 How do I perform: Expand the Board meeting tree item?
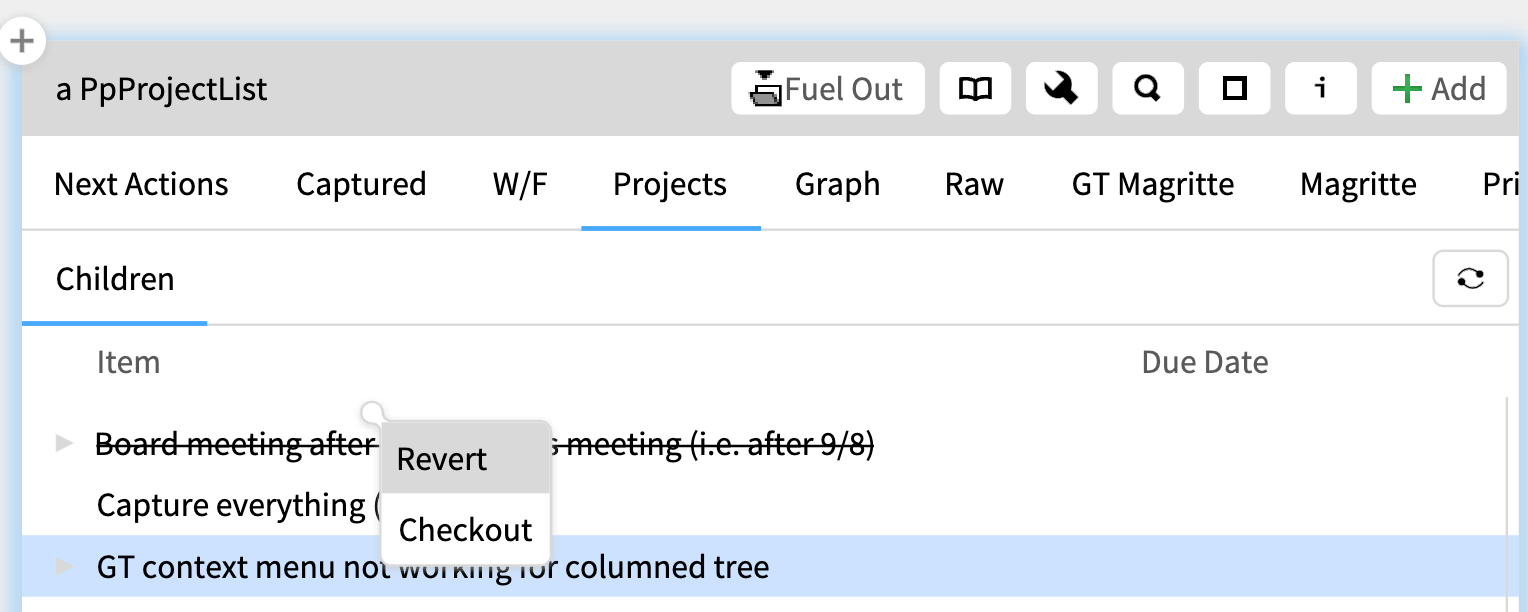[x=65, y=443]
